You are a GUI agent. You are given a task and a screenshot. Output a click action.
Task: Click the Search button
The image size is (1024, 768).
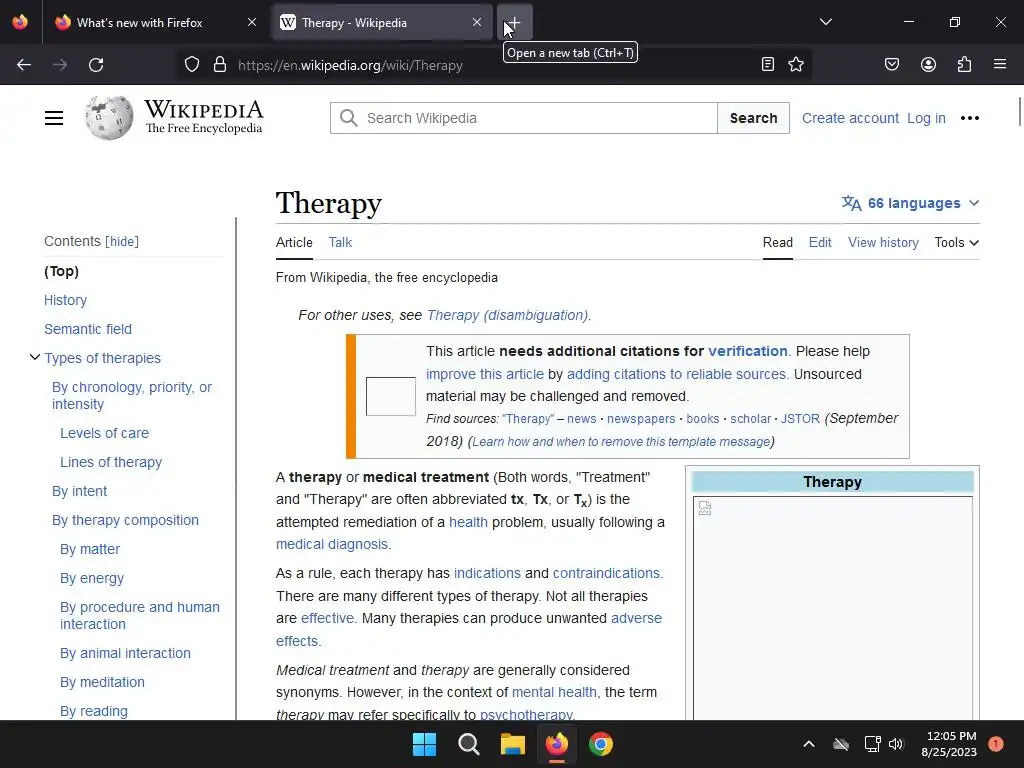point(754,118)
